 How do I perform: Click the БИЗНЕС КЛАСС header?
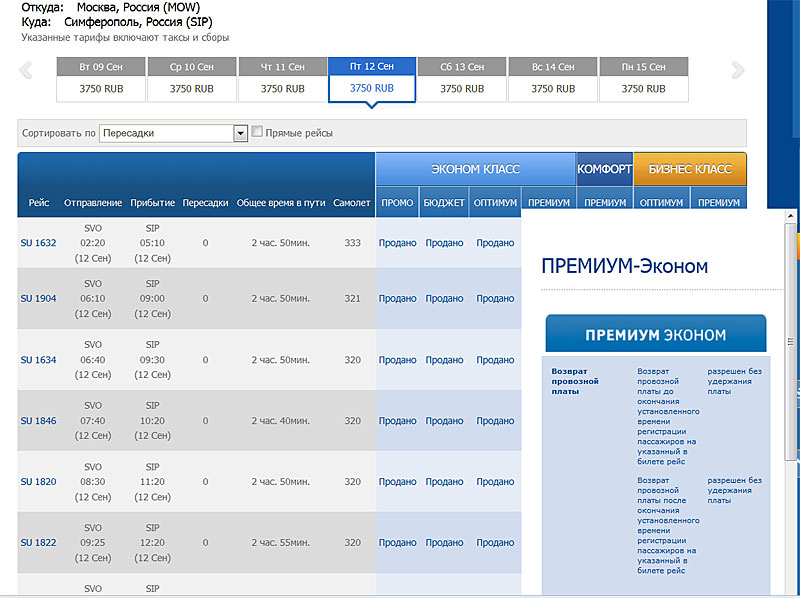click(690, 169)
